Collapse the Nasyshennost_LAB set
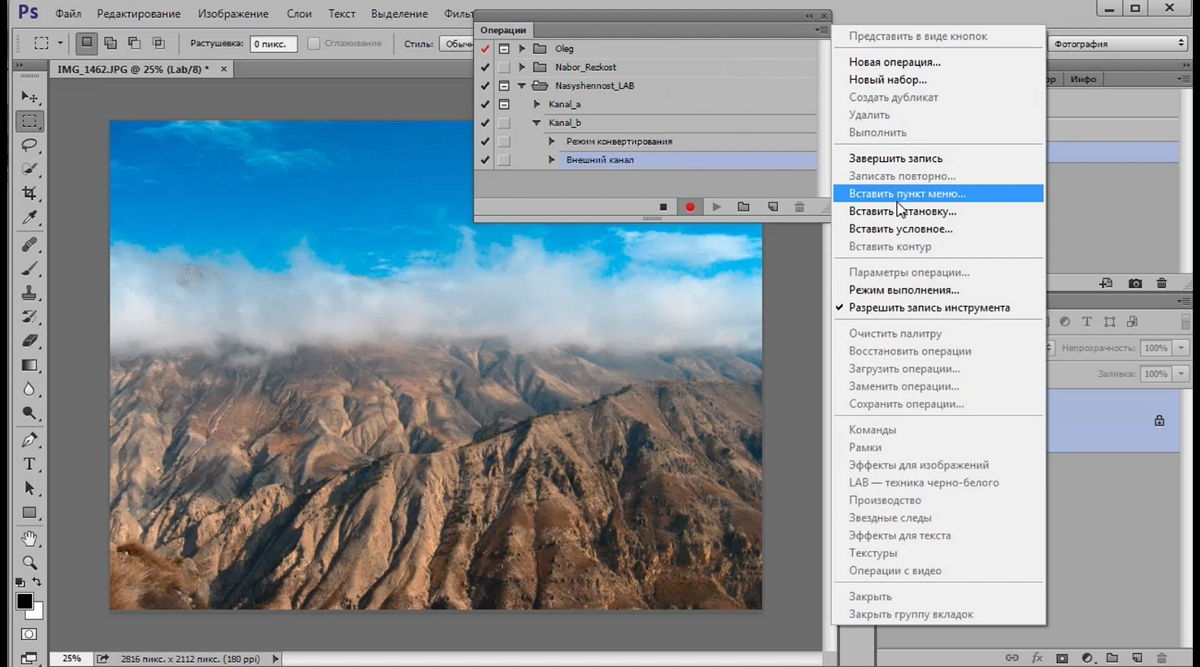The height and width of the screenshot is (667, 1200). pos(522,86)
